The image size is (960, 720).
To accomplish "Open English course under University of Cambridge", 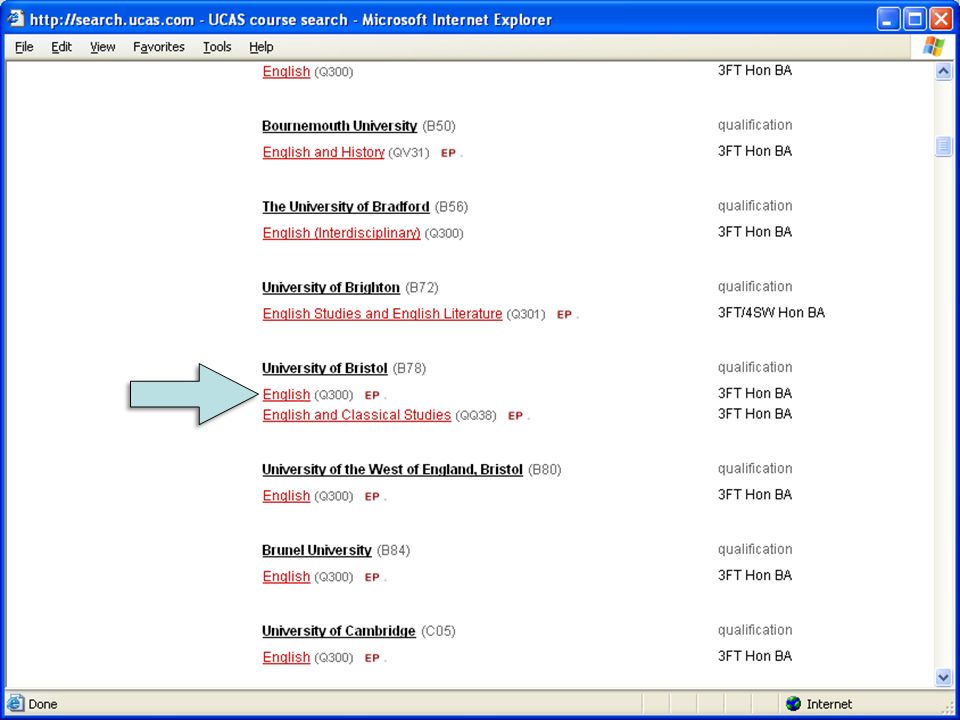I will [x=286, y=658].
